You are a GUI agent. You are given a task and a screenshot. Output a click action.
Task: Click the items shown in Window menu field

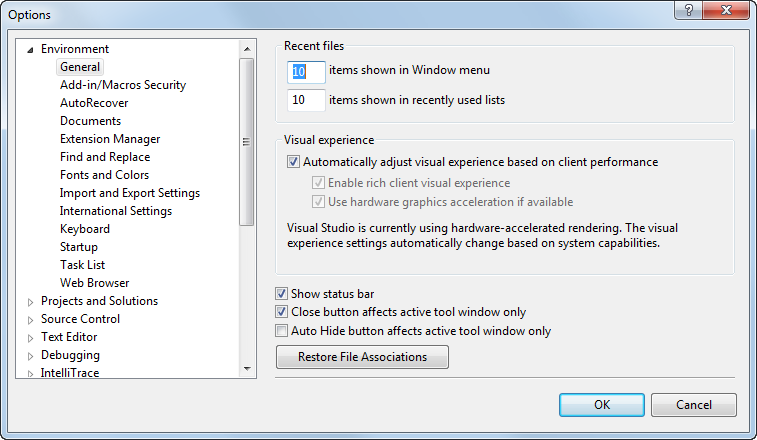[306, 72]
